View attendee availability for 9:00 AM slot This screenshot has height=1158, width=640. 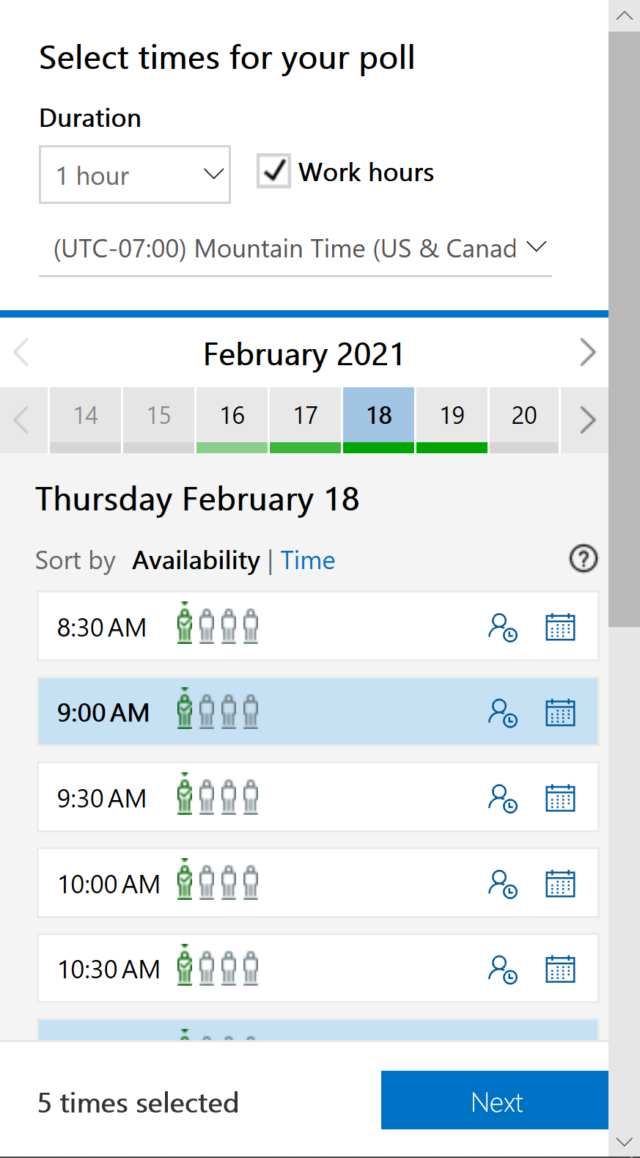click(502, 713)
